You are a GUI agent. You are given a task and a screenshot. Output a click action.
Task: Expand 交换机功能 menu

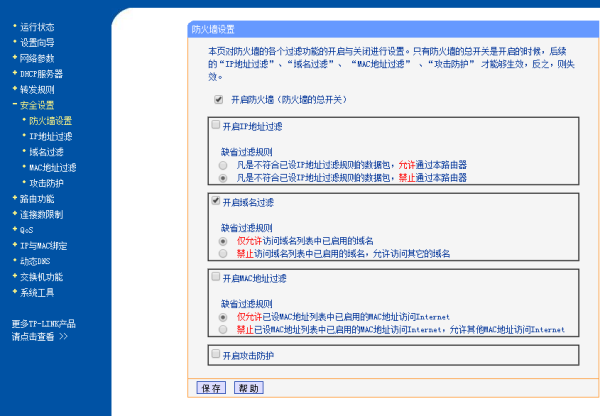pos(41,277)
